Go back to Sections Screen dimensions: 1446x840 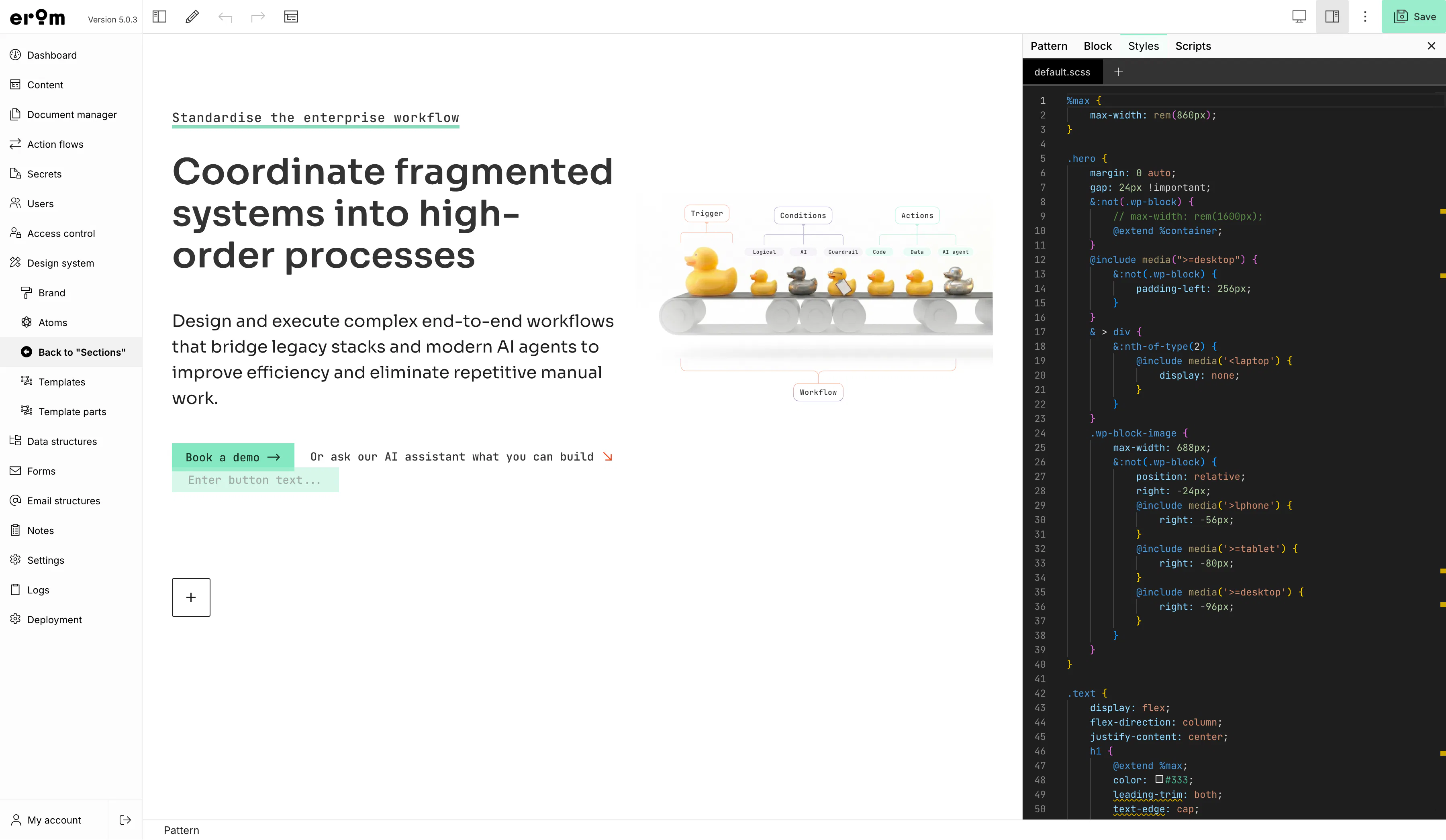pyautogui.click(x=71, y=352)
